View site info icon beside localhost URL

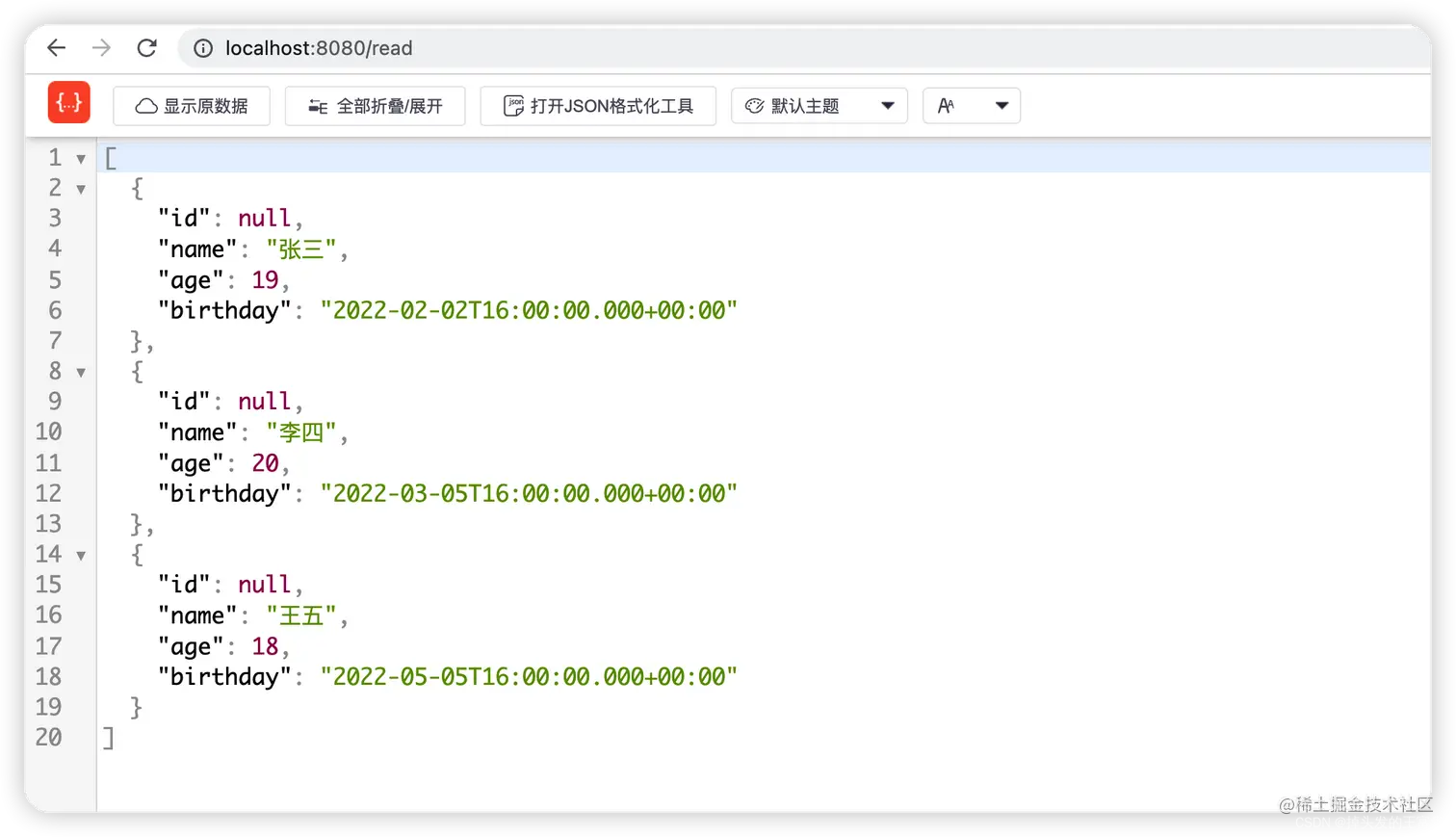tap(203, 48)
